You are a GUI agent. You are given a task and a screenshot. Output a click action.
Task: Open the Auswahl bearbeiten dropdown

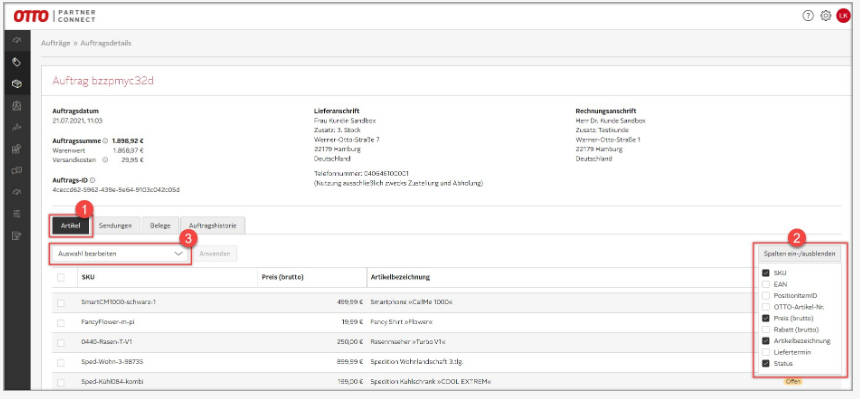click(x=120, y=254)
